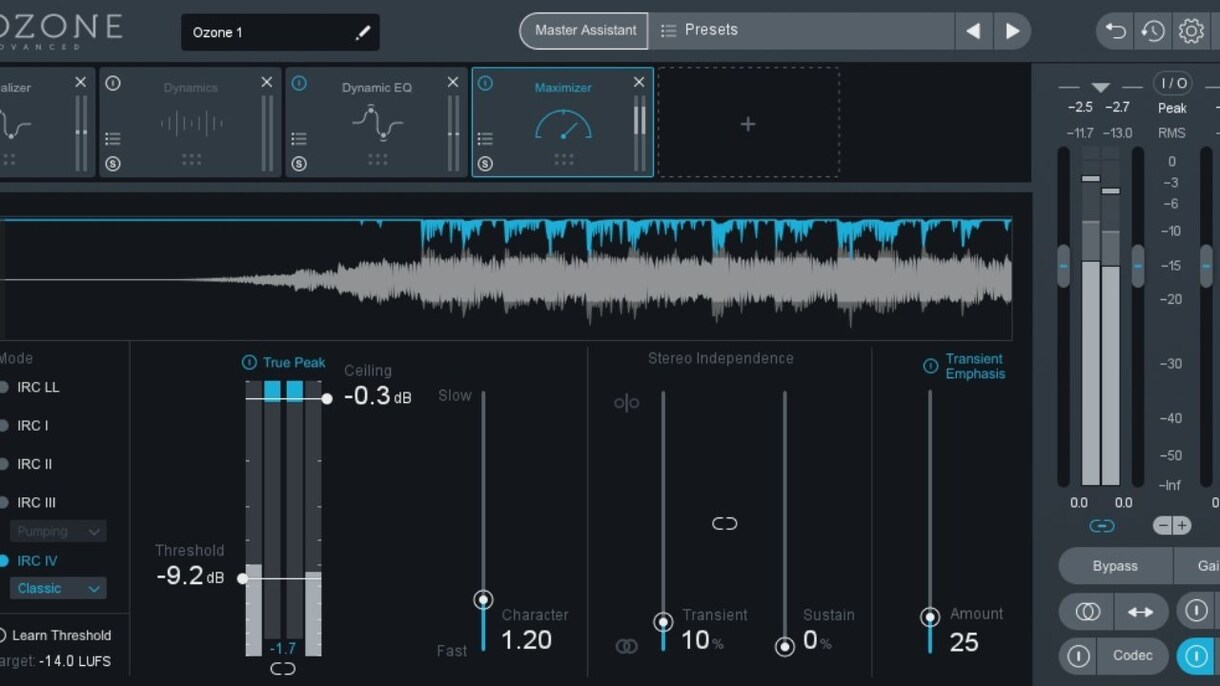Image resolution: width=1220 pixels, height=686 pixels.
Task: Click the Sustain stereo independence slider handle
Action: pyautogui.click(x=785, y=646)
